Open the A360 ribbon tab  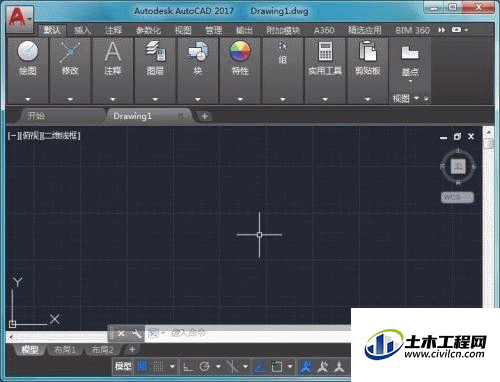click(324, 30)
